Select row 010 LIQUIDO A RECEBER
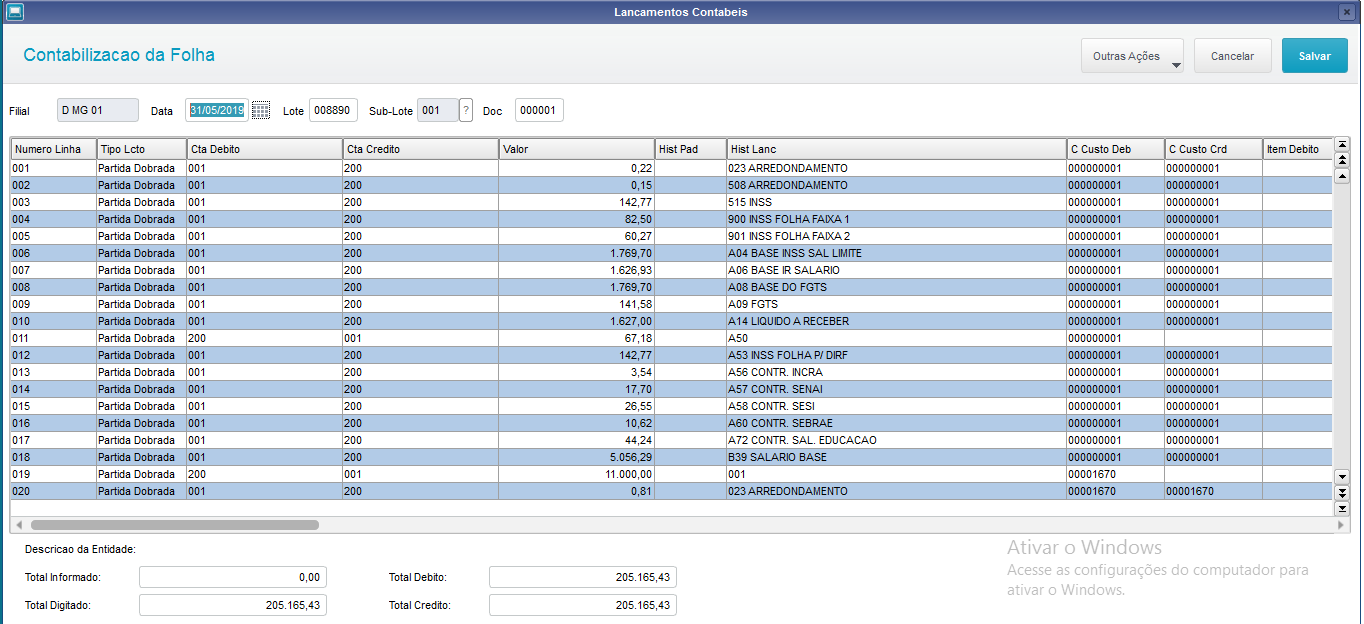 (x=671, y=321)
